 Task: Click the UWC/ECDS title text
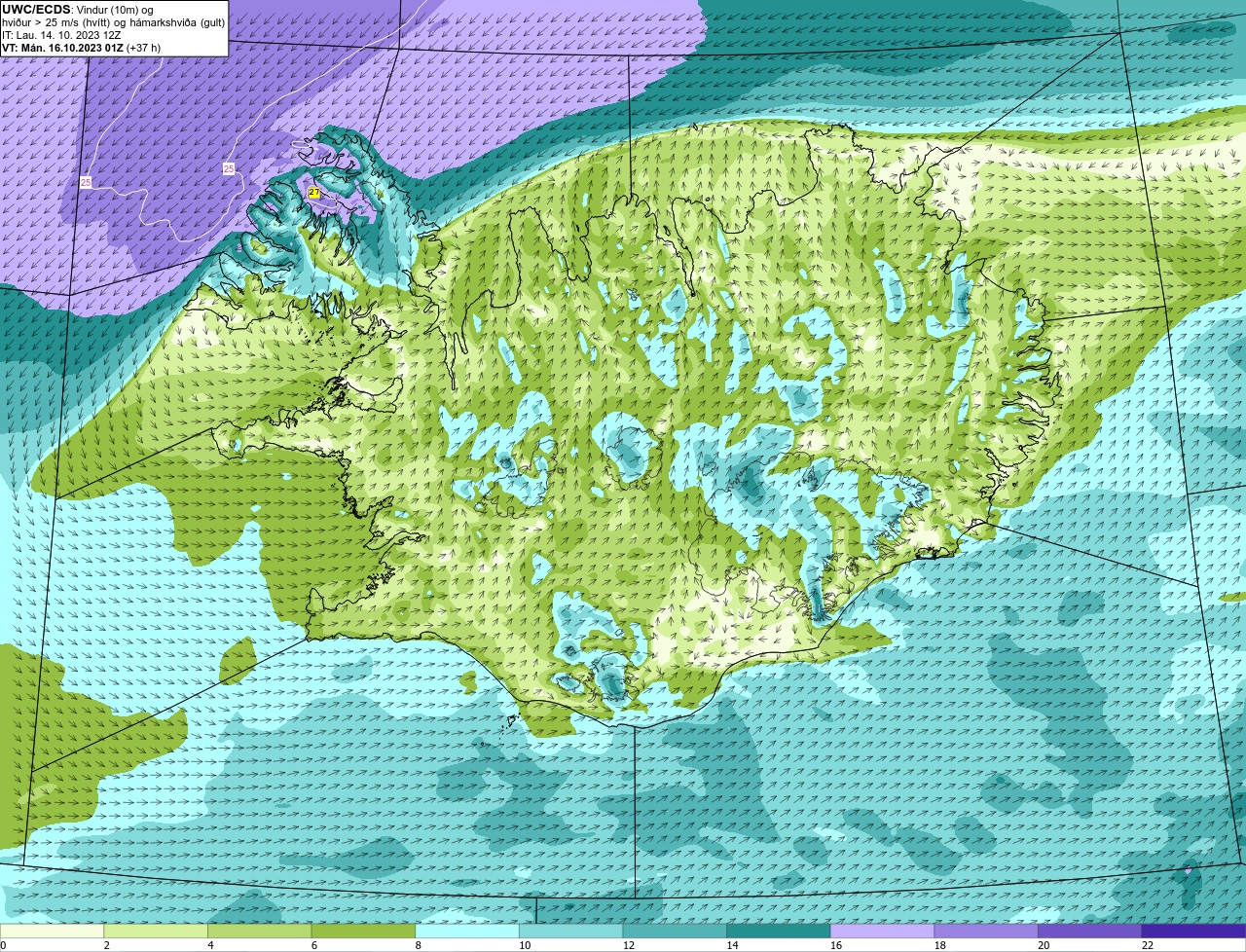coord(36,10)
